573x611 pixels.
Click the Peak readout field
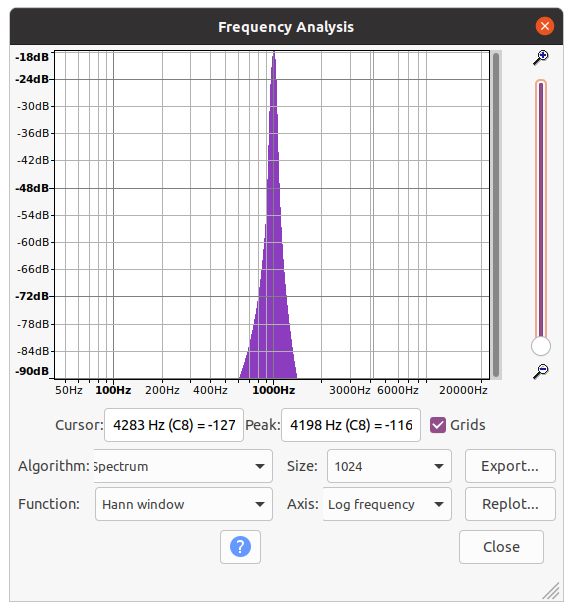point(351,425)
